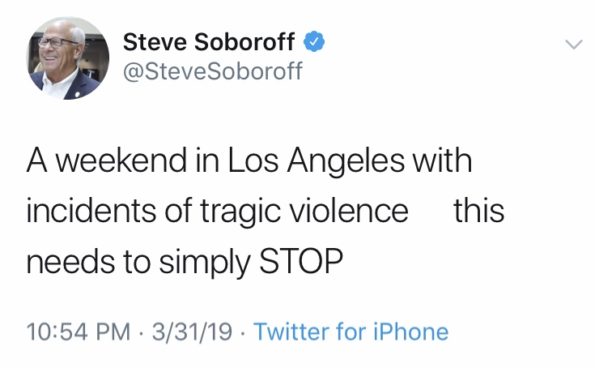Click the words tragic violence

click(x=304, y=211)
